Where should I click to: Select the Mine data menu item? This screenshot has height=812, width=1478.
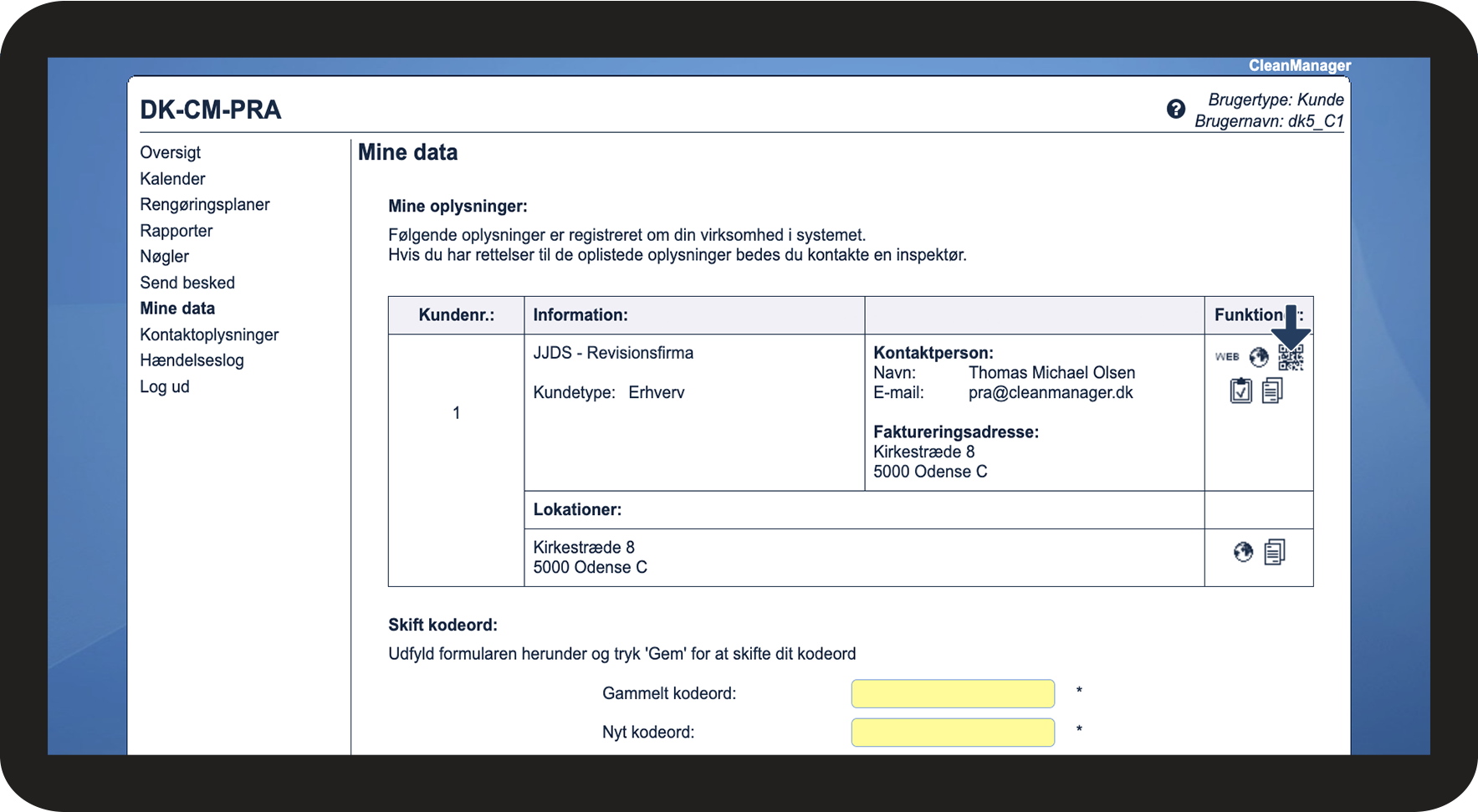point(177,309)
